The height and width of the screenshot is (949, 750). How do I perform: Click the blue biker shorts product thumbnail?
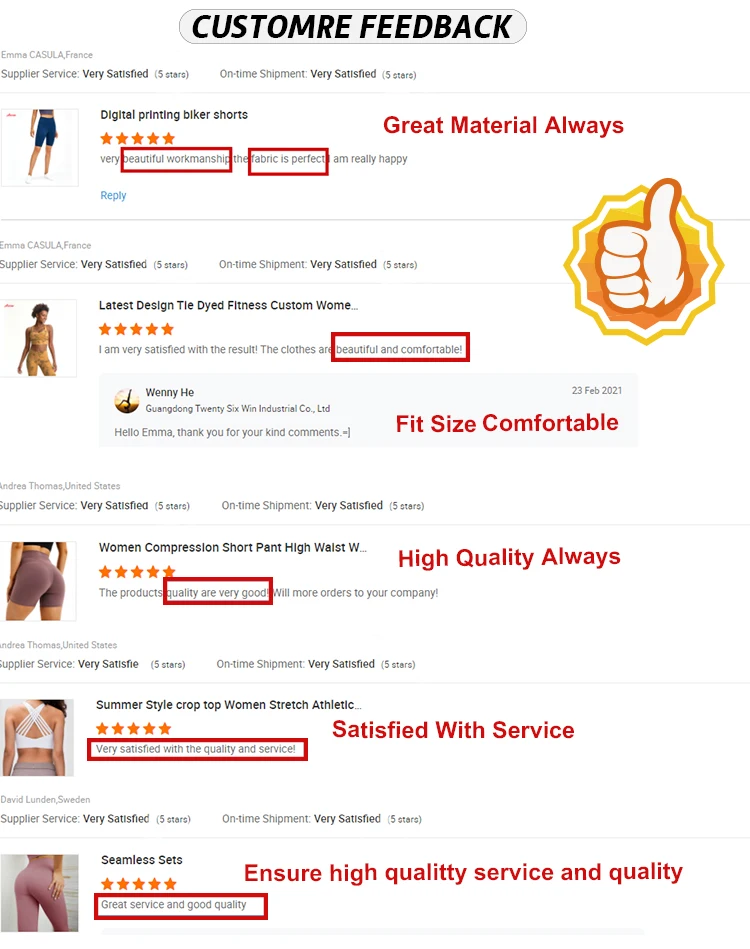40,147
